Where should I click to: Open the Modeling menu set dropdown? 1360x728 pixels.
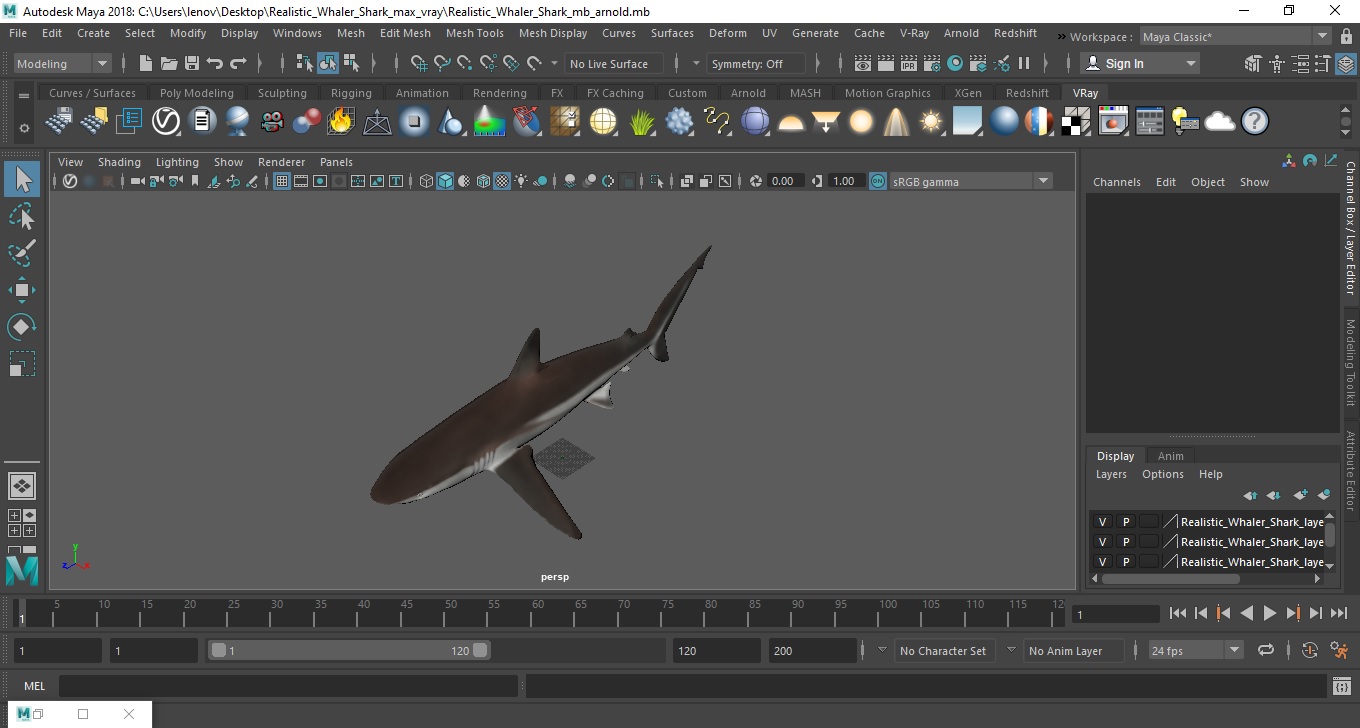coord(62,63)
